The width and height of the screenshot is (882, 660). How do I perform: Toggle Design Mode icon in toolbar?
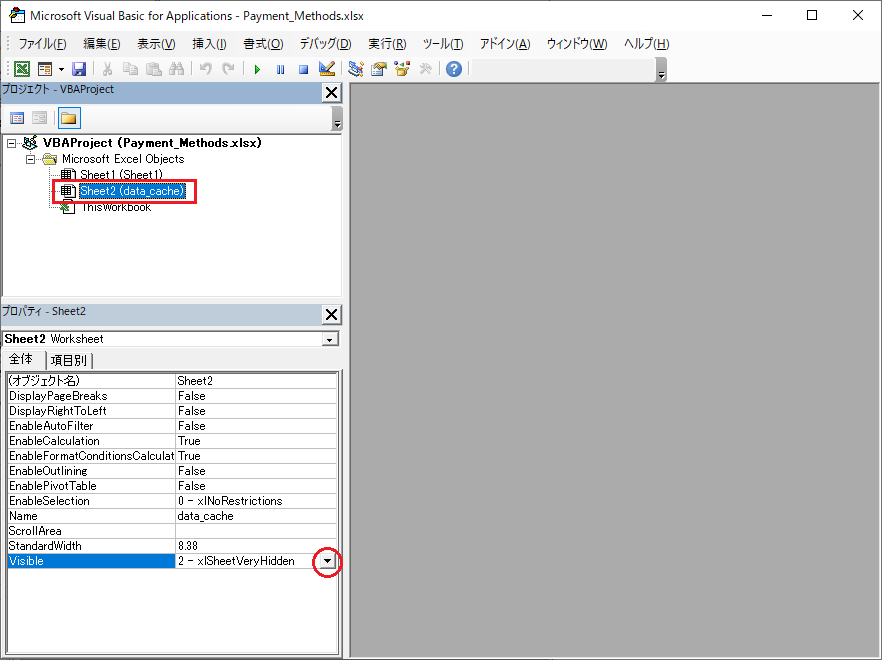(327, 69)
